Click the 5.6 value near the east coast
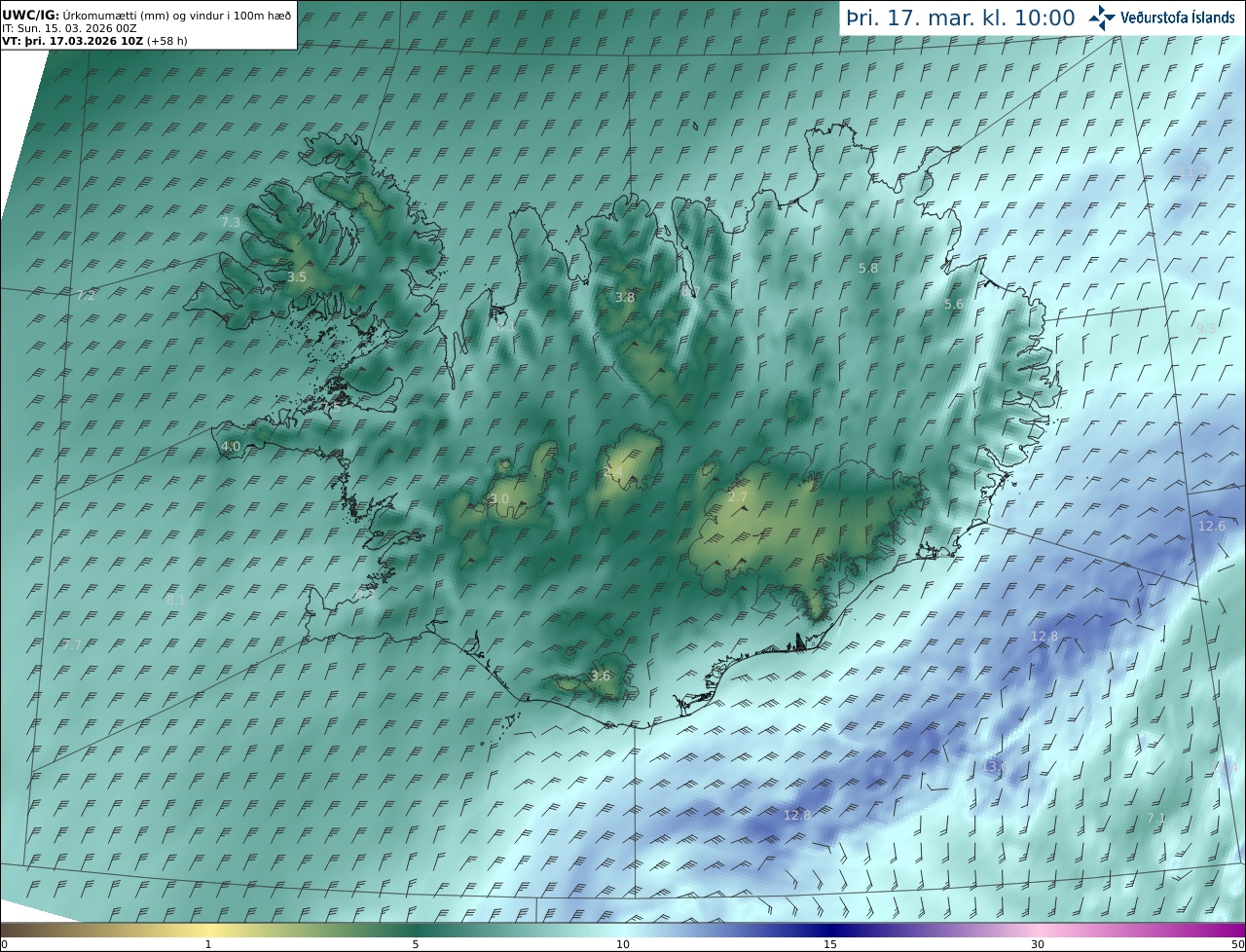Viewport: 1246px width, 952px height. point(954,305)
